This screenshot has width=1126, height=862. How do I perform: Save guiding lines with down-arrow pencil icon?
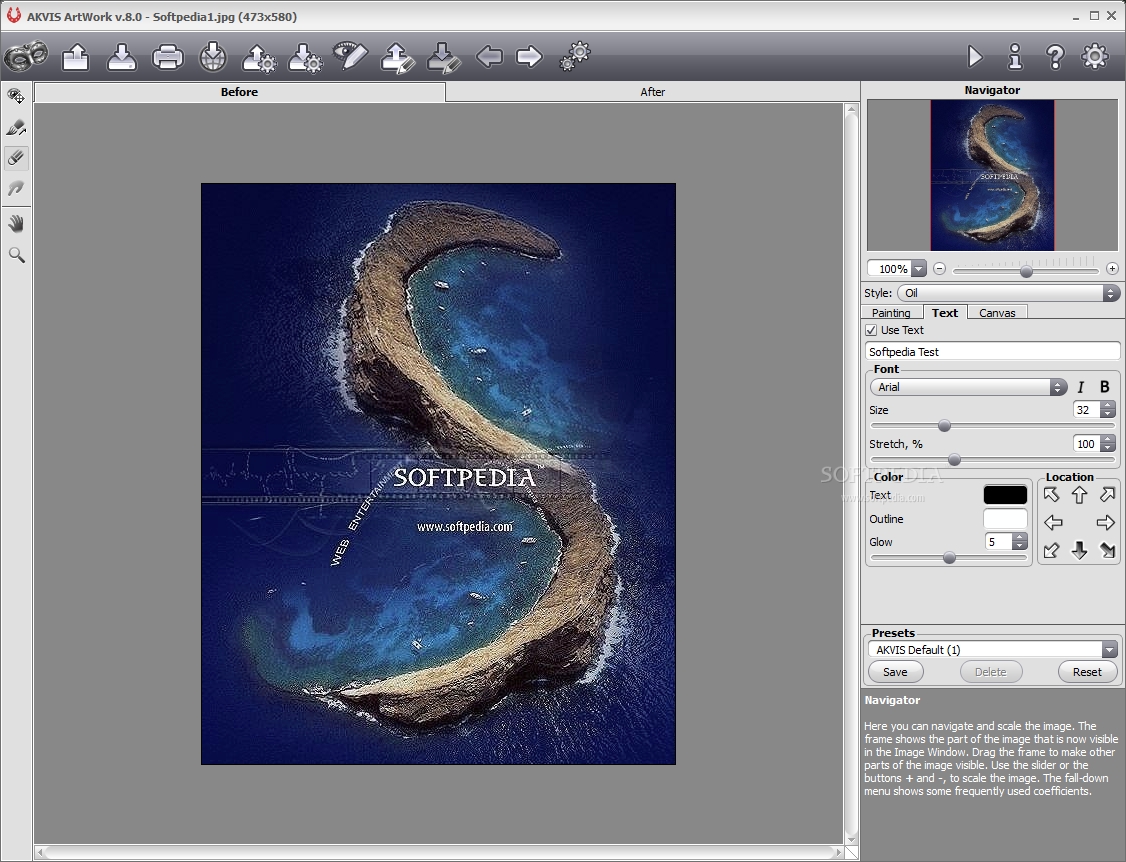(x=443, y=57)
